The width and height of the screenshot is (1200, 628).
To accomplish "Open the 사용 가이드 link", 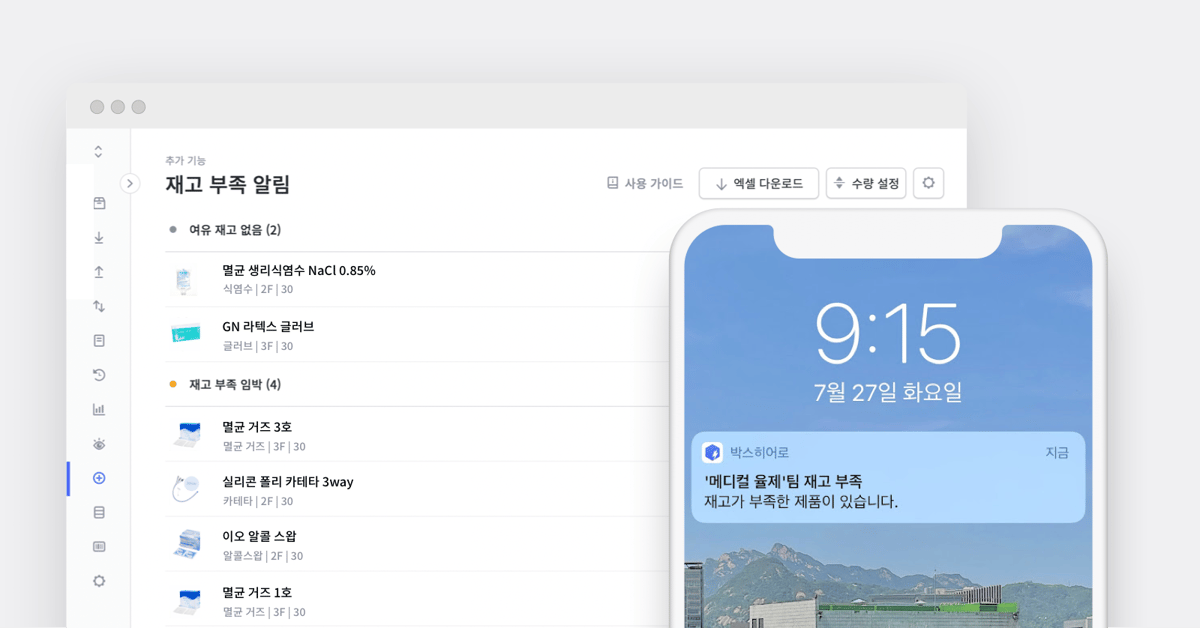I will tap(645, 184).
